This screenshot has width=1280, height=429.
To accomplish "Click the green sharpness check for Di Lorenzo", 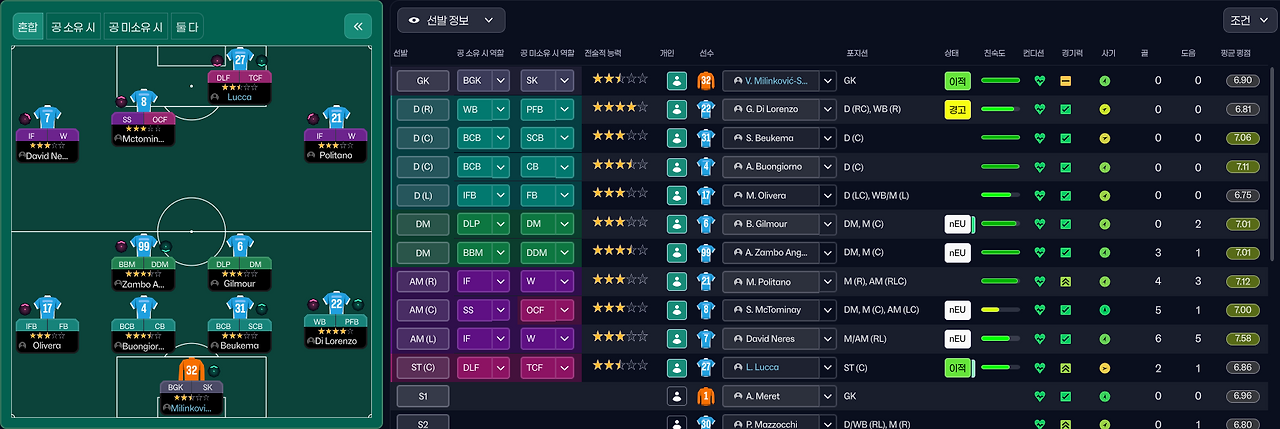I will point(1066,109).
